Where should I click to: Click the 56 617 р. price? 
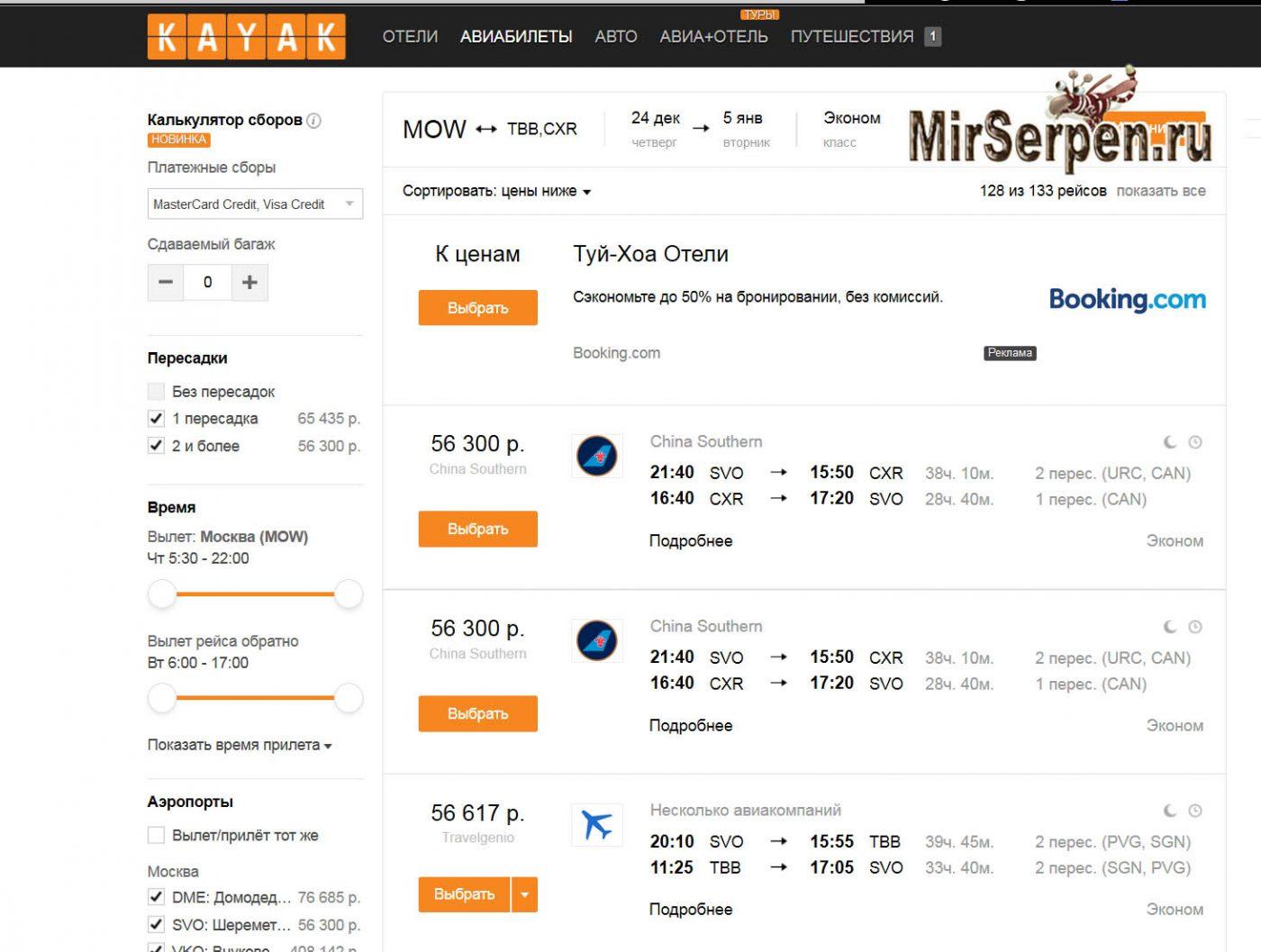477,813
